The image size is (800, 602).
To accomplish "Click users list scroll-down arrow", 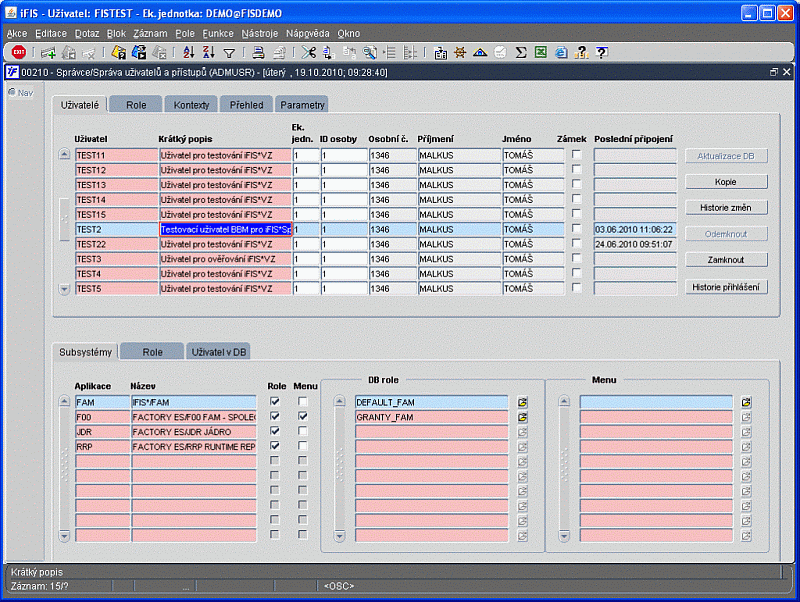I will [x=64, y=289].
